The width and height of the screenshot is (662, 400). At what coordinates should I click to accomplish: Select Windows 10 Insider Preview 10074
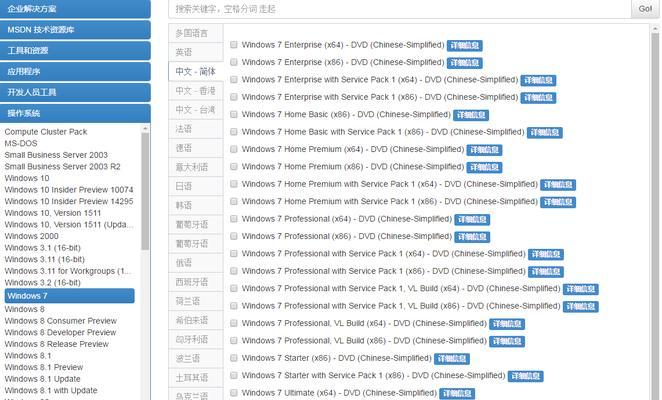tap(69, 190)
